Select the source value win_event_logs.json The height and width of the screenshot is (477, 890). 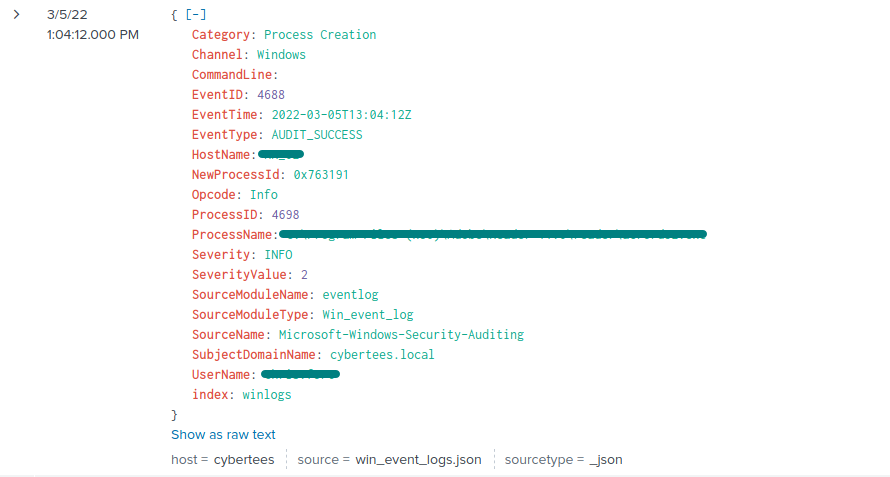pyautogui.click(x=418, y=460)
